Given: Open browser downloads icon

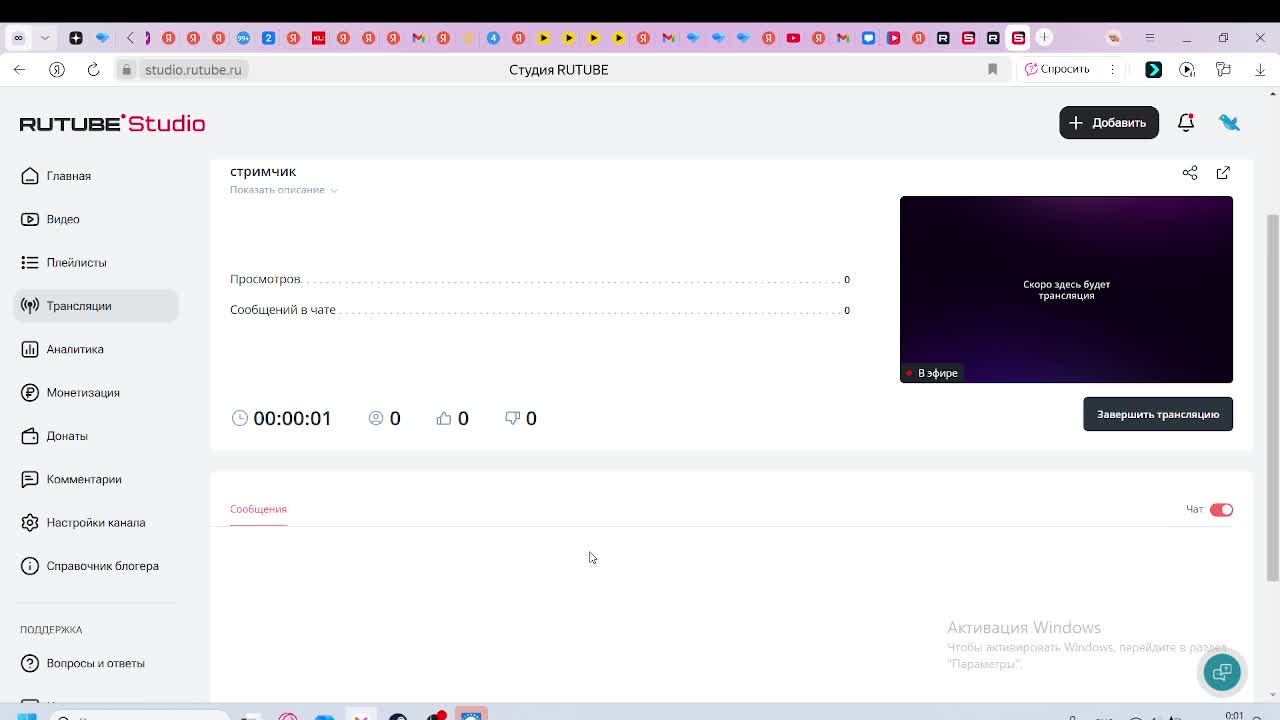Looking at the screenshot, I should click(x=1260, y=69).
